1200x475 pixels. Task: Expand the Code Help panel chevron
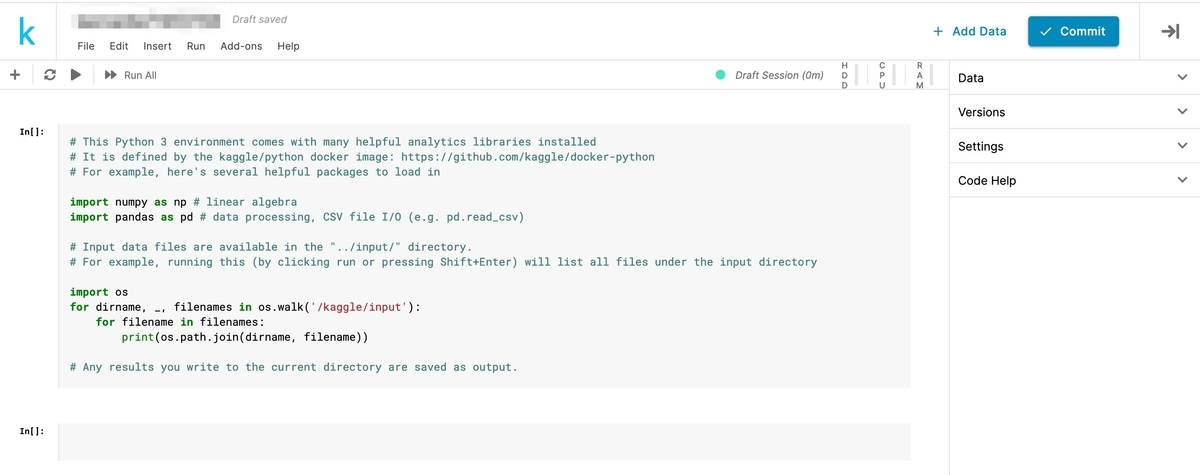click(x=1183, y=180)
